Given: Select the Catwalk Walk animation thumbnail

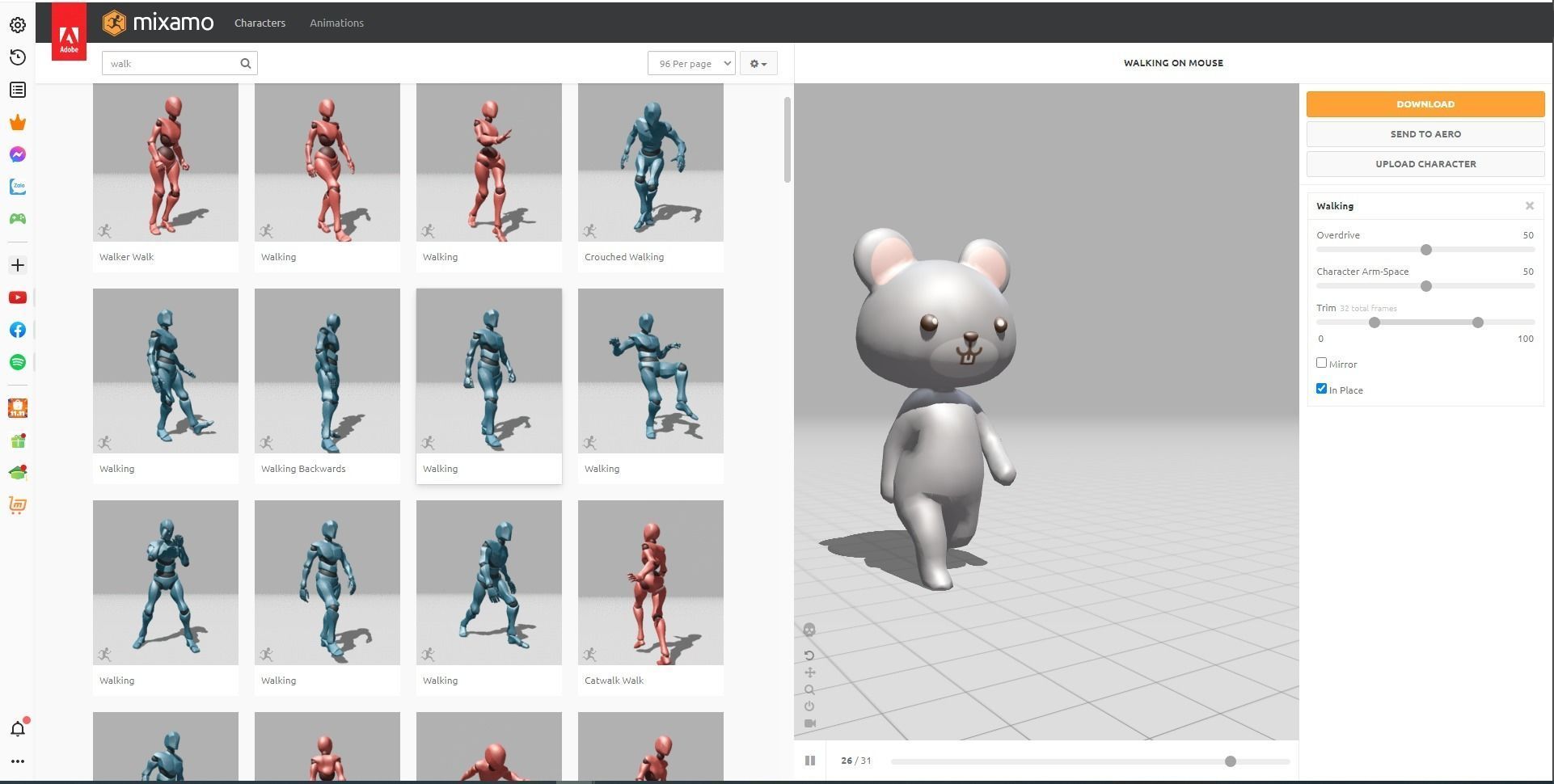Looking at the screenshot, I should tap(651, 583).
